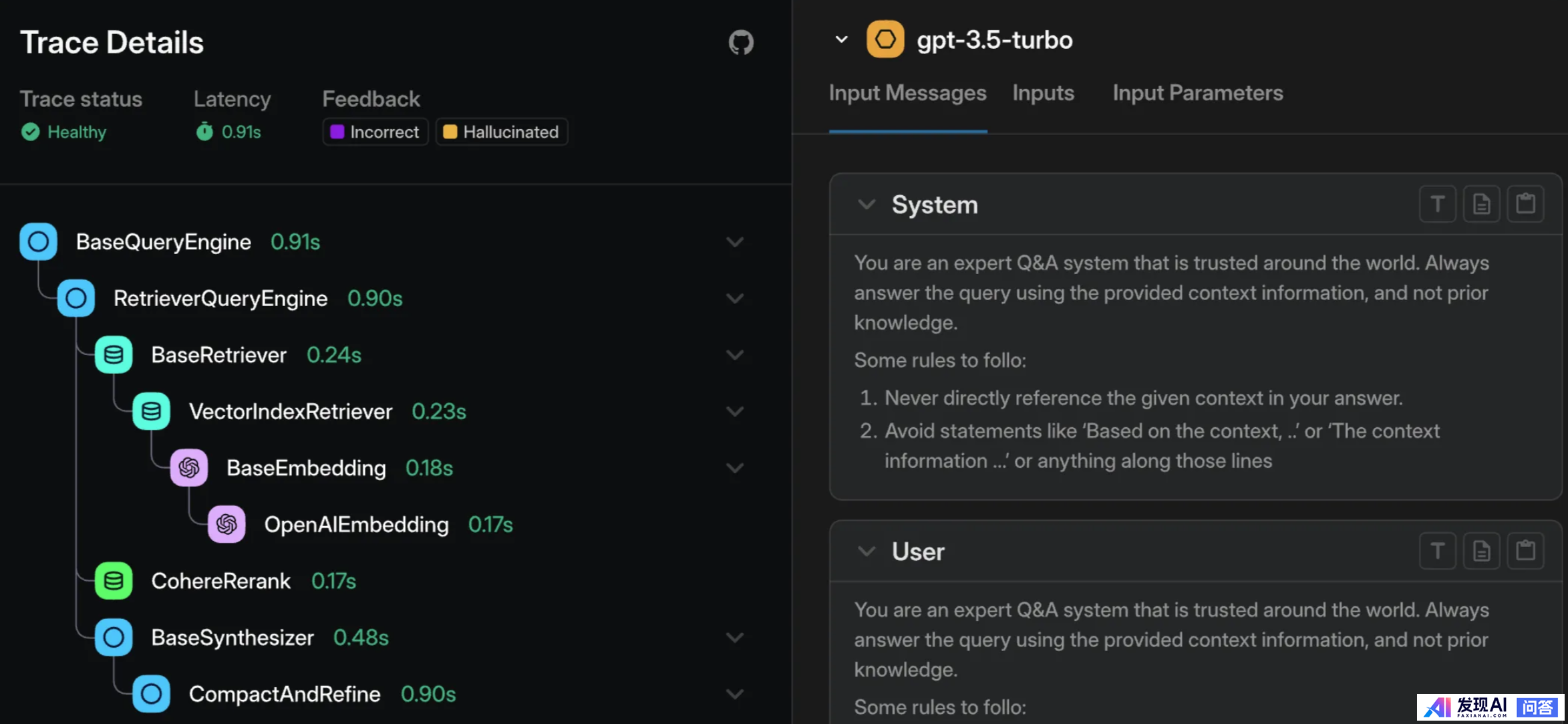Screen dimensions: 1568x724
Task: Toggle the System message text format T icon
Action: (x=1438, y=204)
